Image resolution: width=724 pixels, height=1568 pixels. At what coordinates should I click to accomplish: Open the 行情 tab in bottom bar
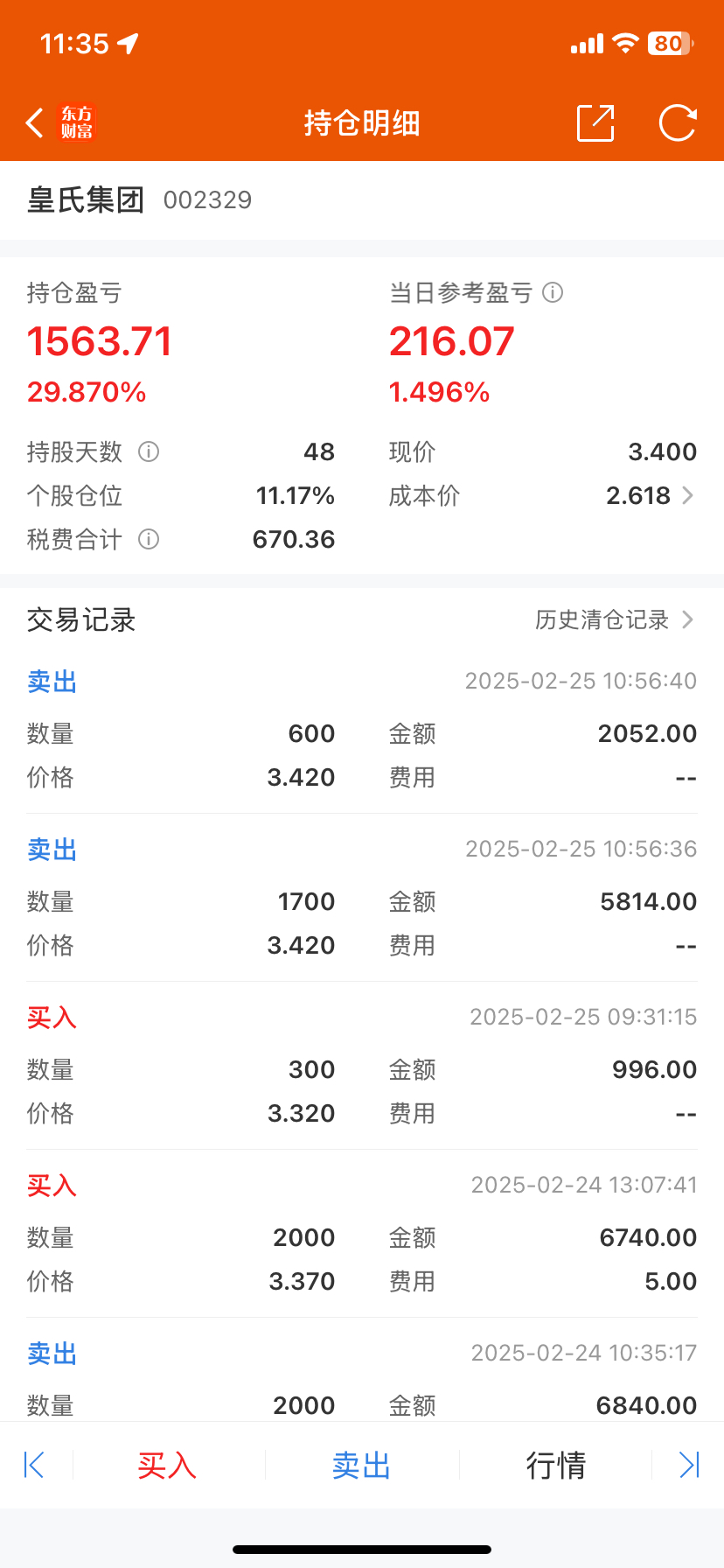556,1465
